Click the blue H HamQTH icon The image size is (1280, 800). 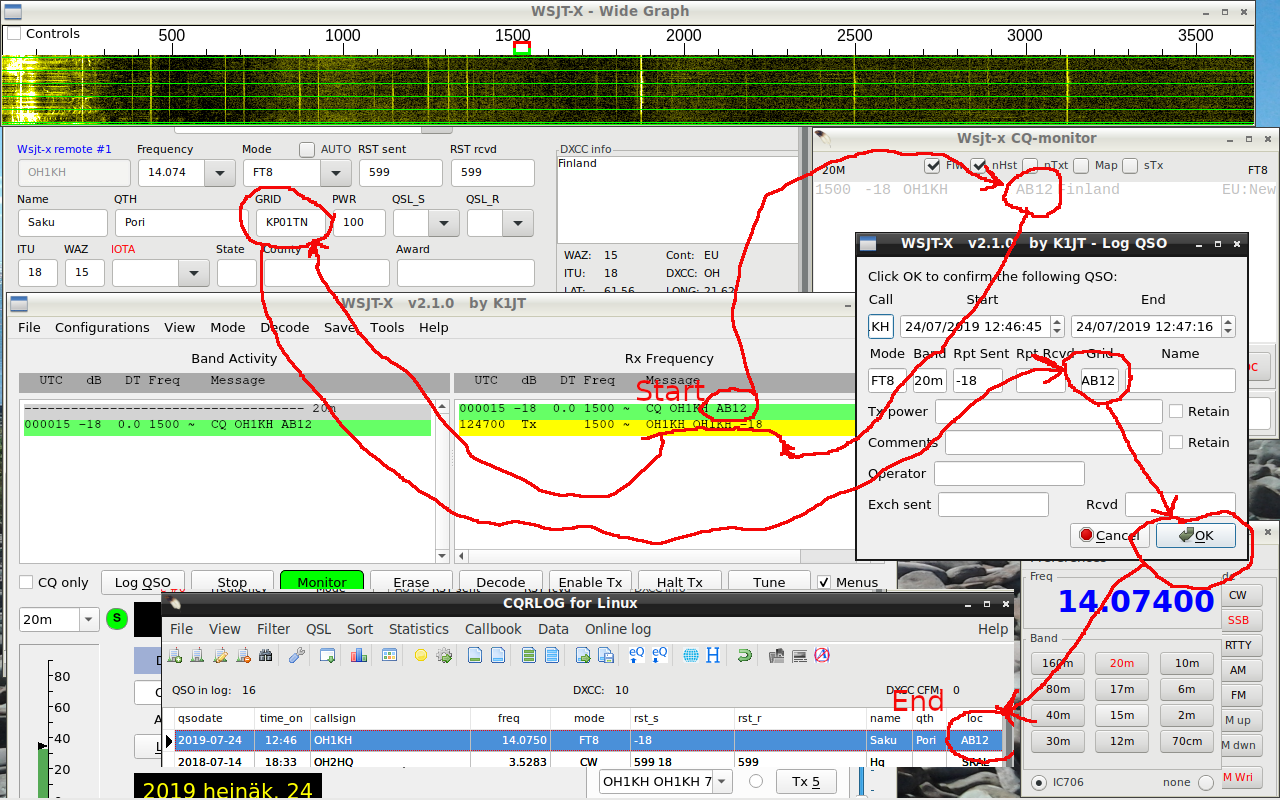pos(713,655)
